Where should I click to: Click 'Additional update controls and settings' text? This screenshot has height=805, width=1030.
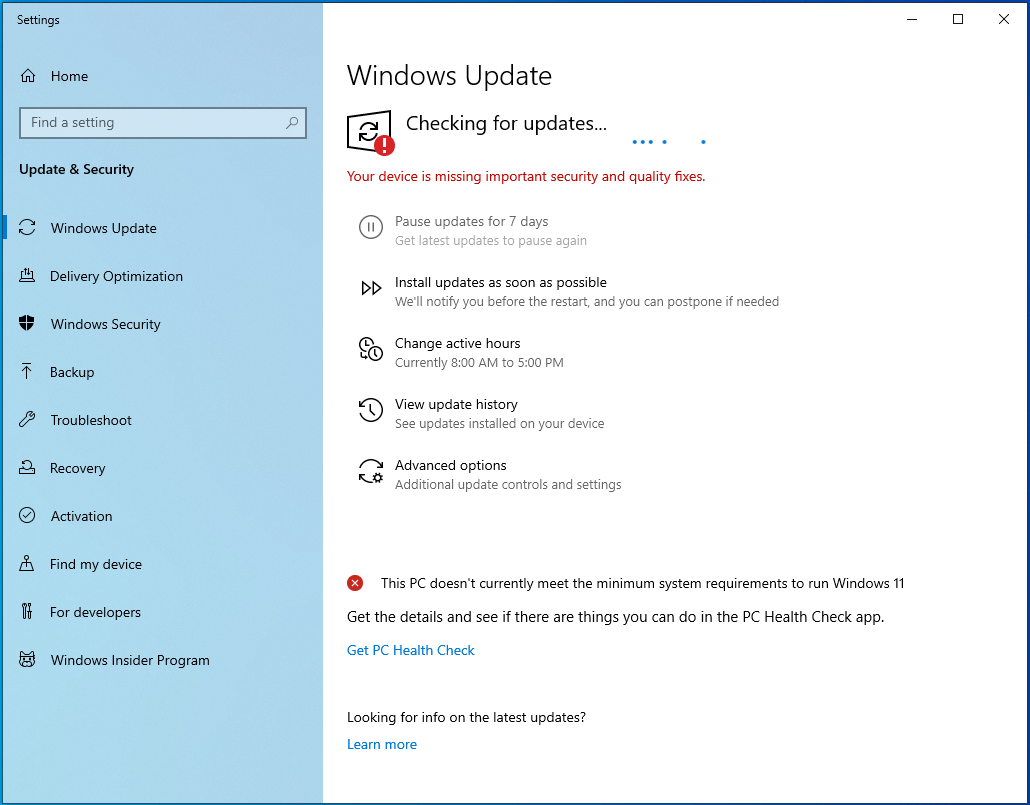pos(508,484)
